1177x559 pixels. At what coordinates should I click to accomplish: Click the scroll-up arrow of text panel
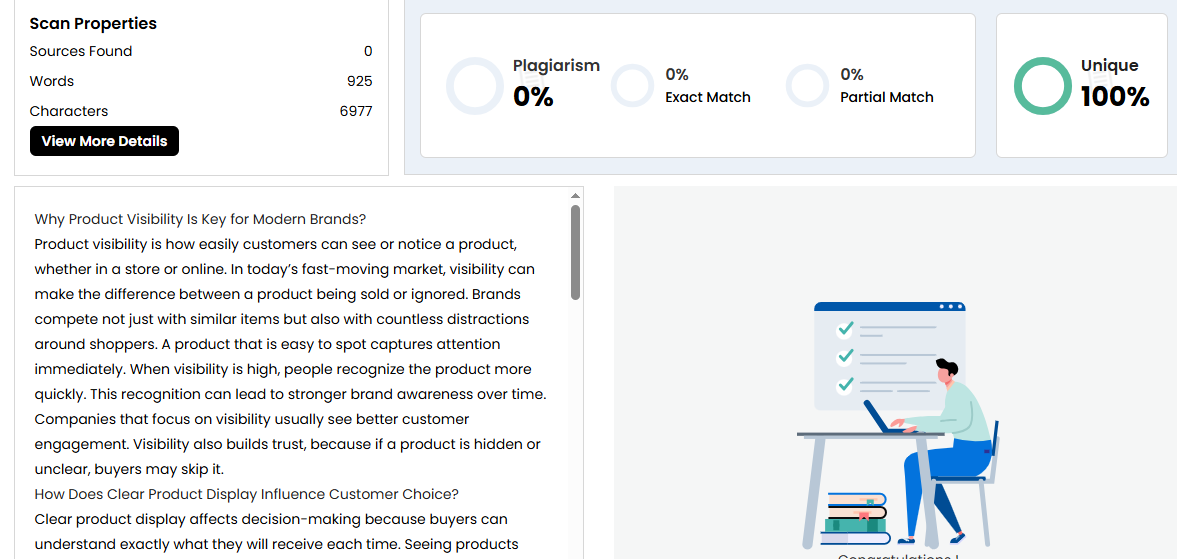tap(575, 196)
